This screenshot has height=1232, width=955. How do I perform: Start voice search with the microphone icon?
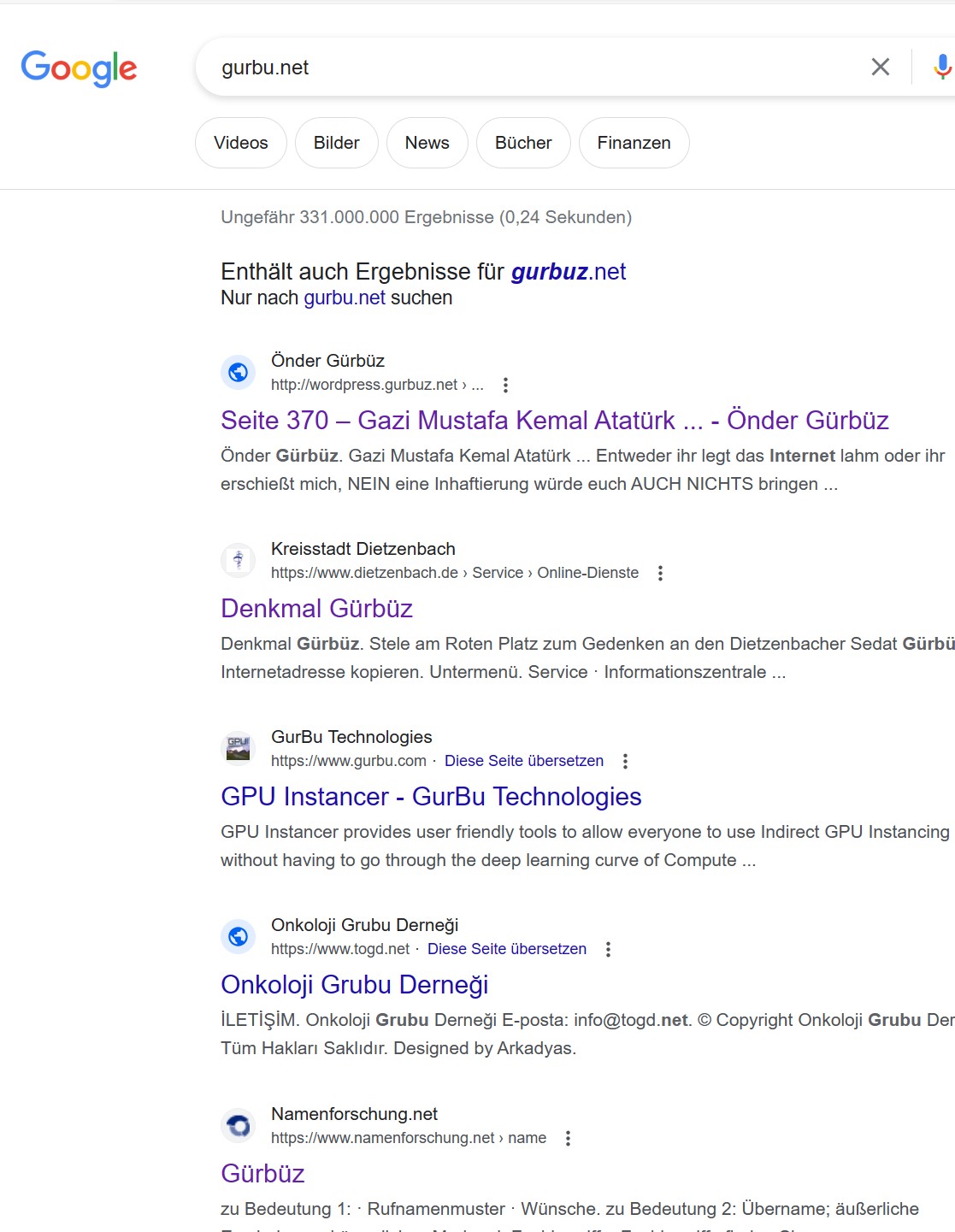(x=942, y=67)
